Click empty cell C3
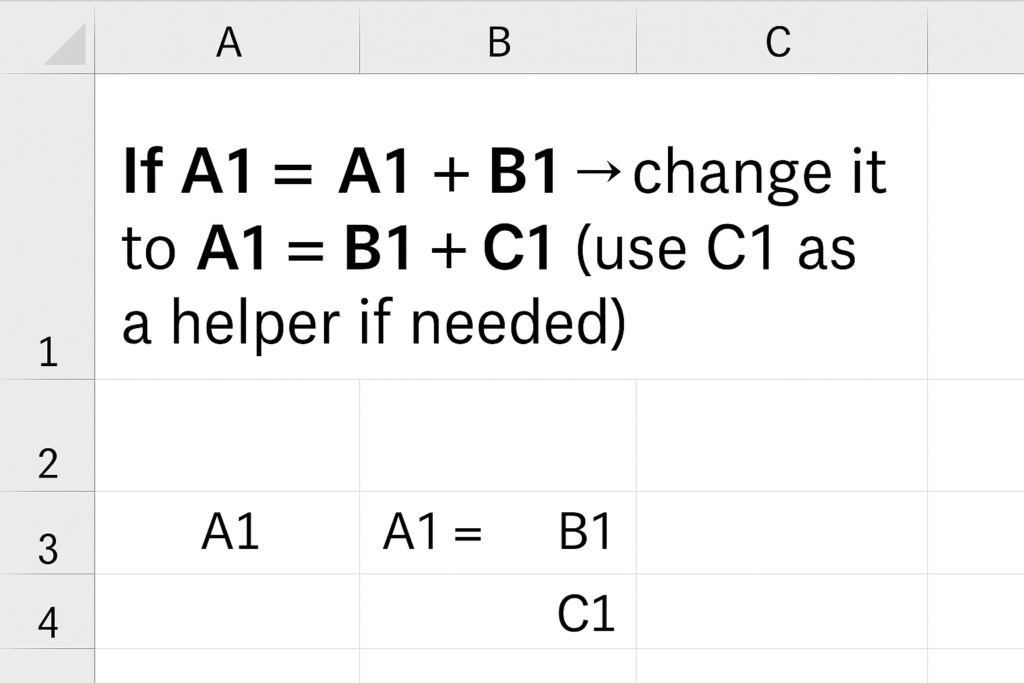Viewport: 1024px width, 683px height. (781, 533)
